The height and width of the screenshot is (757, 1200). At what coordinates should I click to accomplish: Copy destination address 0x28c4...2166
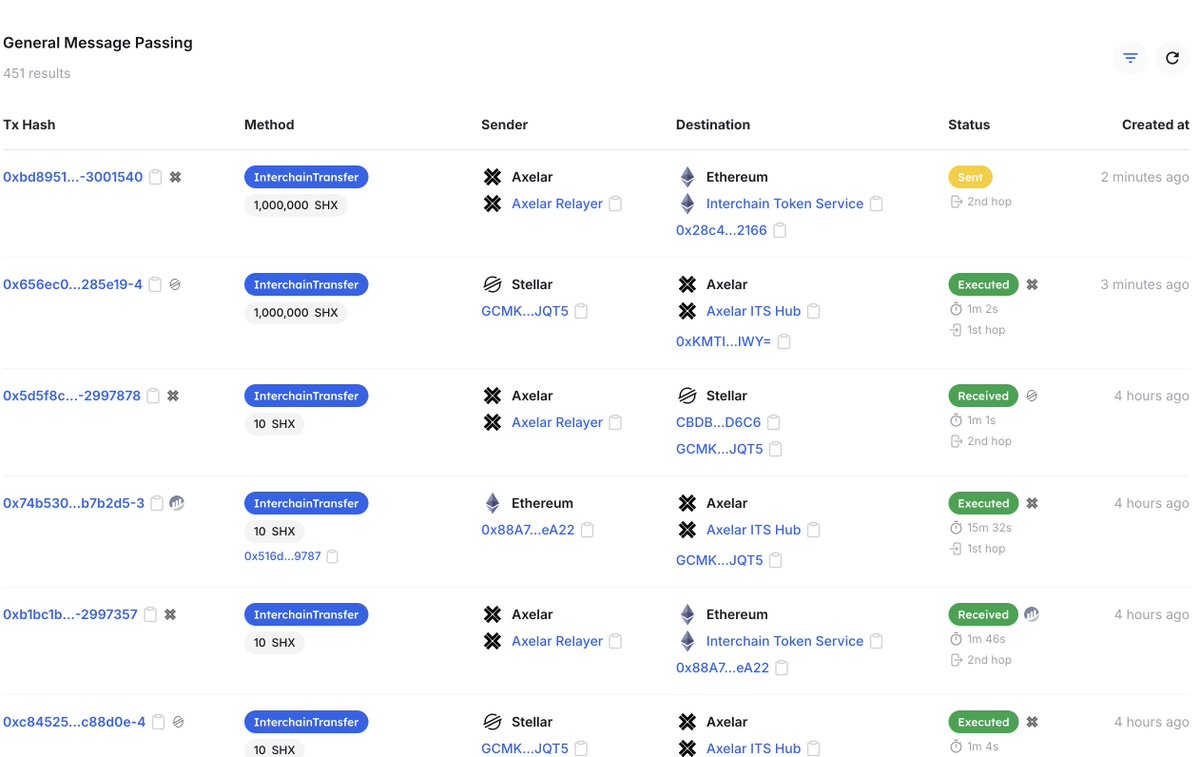tap(780, 231)
